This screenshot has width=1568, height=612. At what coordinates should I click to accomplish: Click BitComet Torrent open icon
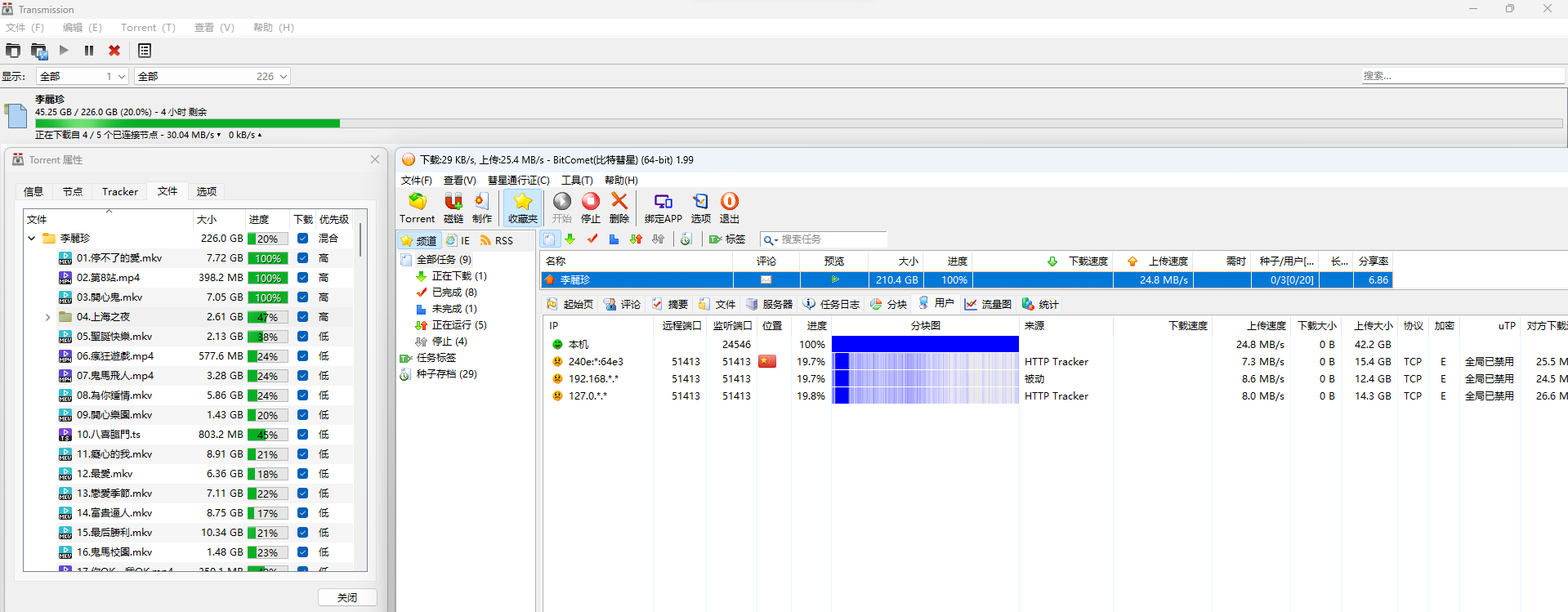tap(417, 208)
